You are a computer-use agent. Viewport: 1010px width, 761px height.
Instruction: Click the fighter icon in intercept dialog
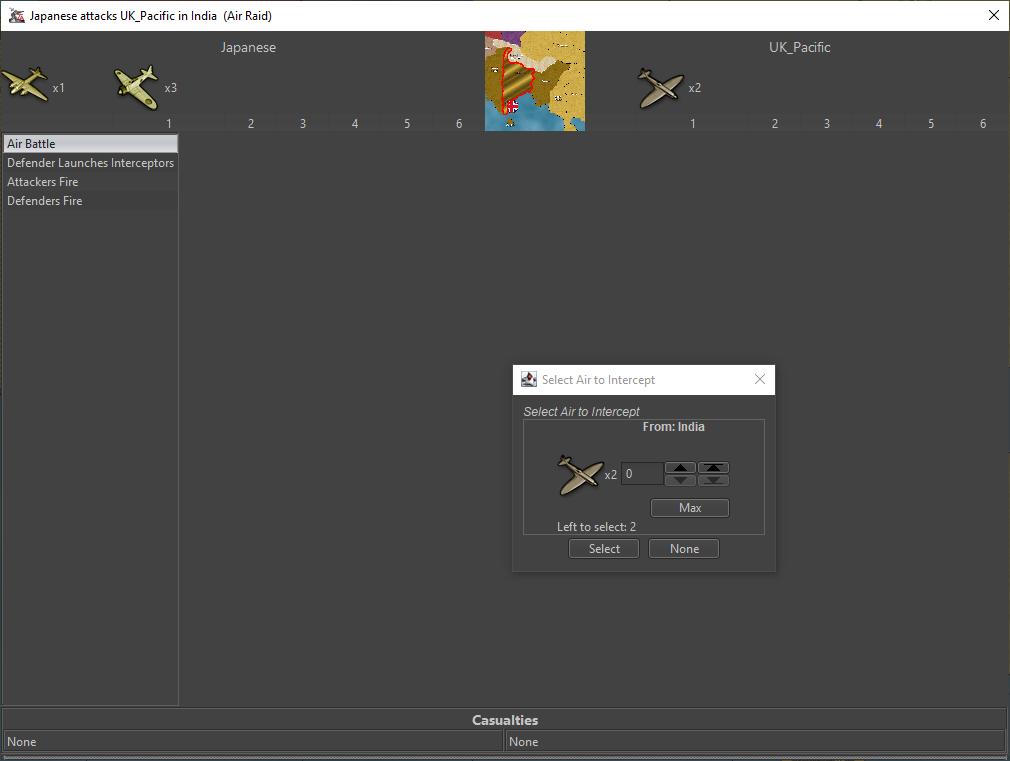pyautogui.click(x=579, y=474)
